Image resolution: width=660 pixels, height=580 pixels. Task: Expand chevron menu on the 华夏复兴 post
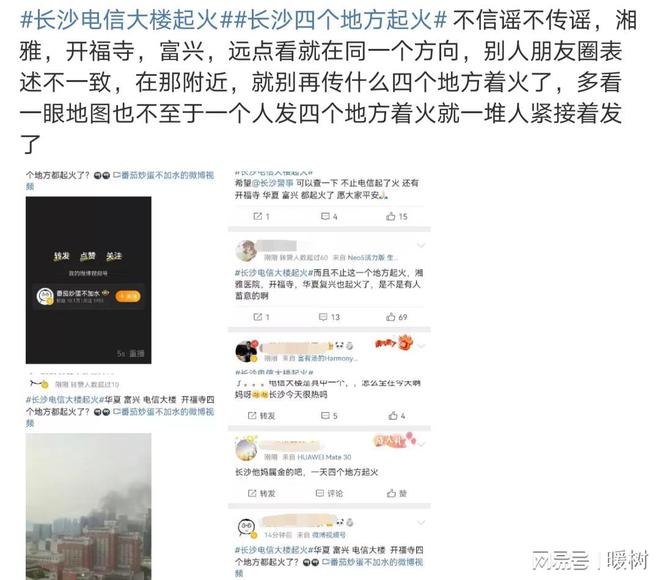tap(420, 245)
